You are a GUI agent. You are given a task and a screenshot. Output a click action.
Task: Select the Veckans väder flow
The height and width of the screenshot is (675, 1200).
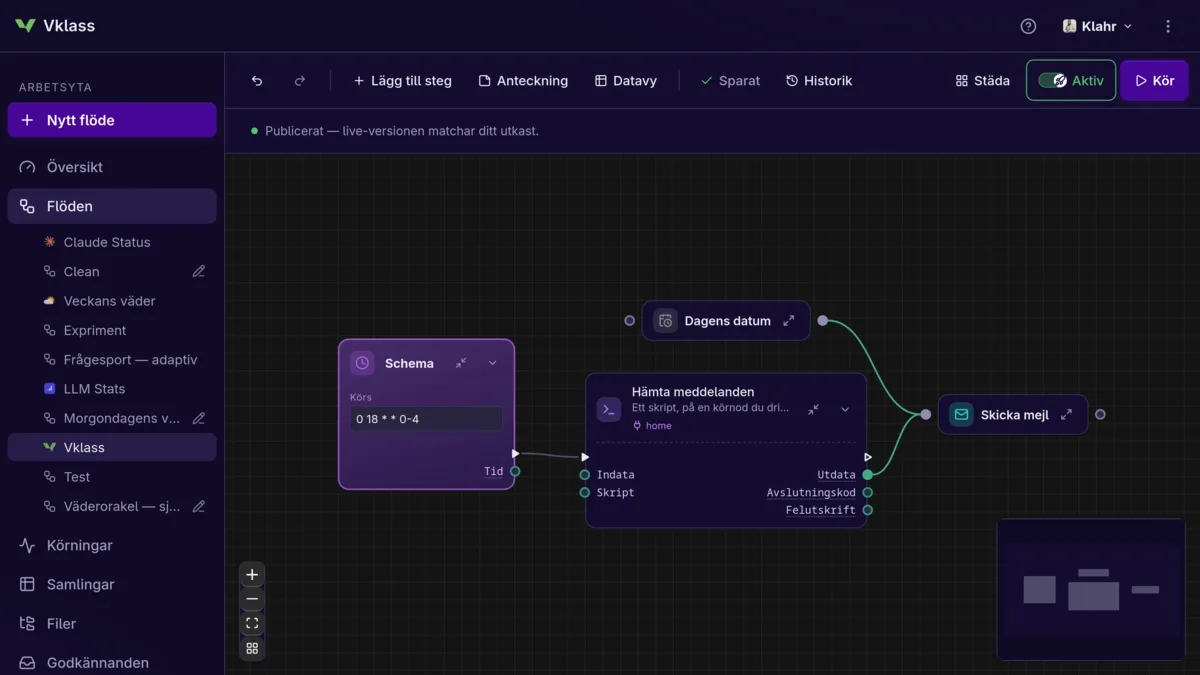(x=112, y=301)
